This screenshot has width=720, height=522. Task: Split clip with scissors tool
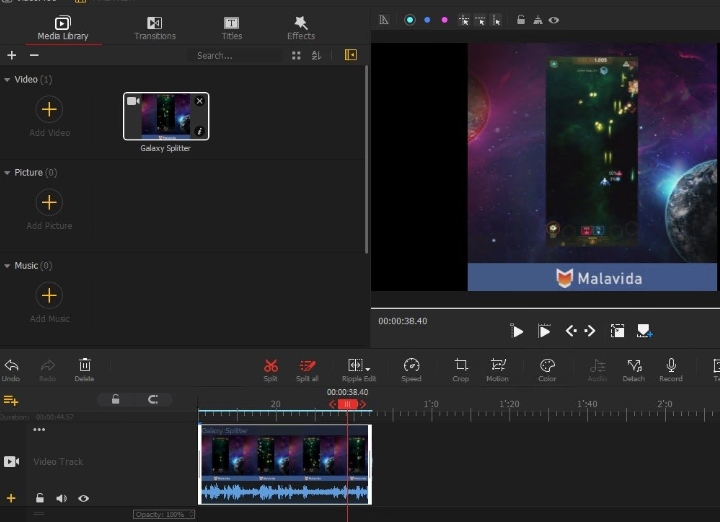270,370
